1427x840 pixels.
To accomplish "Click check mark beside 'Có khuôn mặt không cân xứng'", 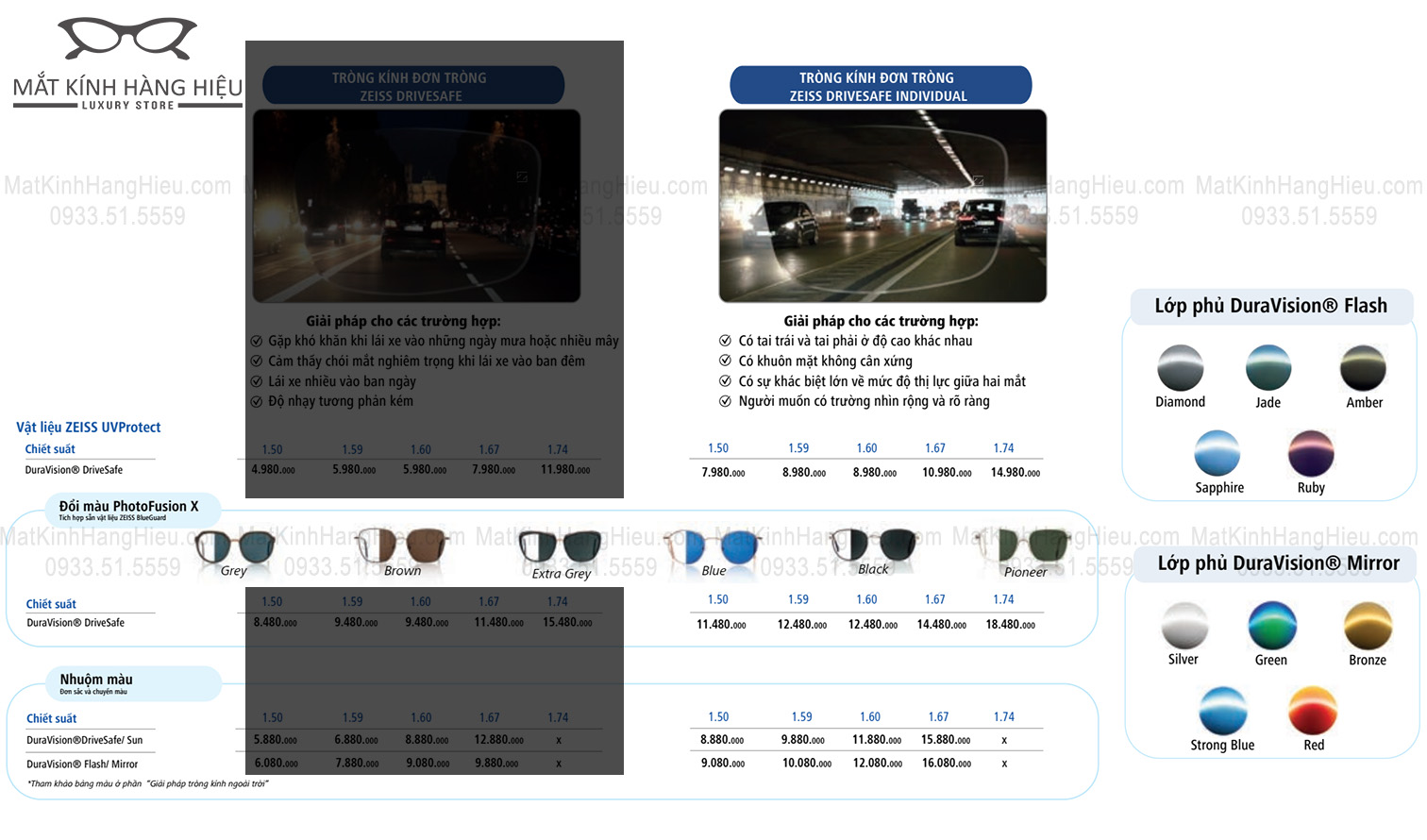I will pos(725,361).
